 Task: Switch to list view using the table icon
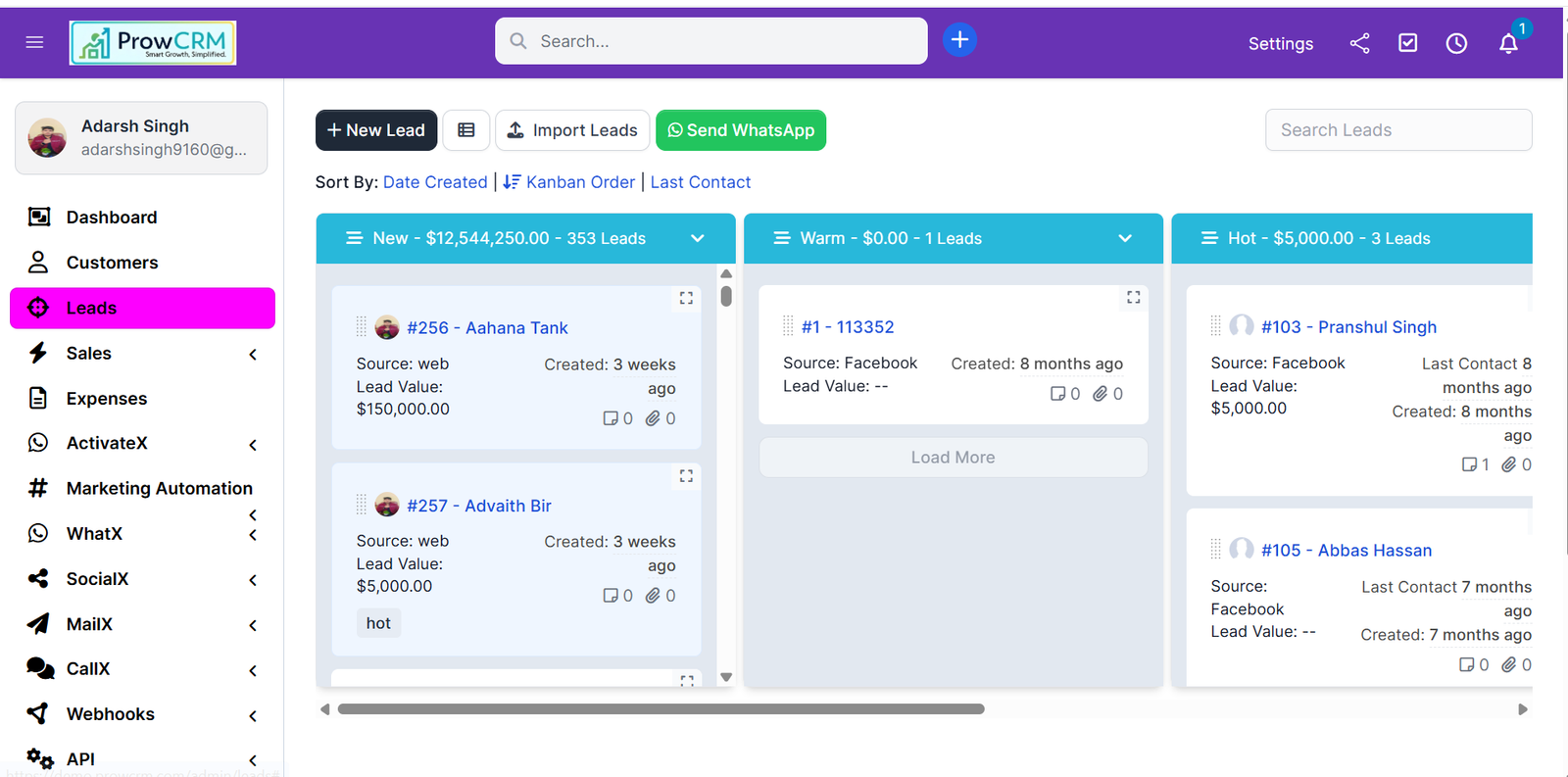466,130
